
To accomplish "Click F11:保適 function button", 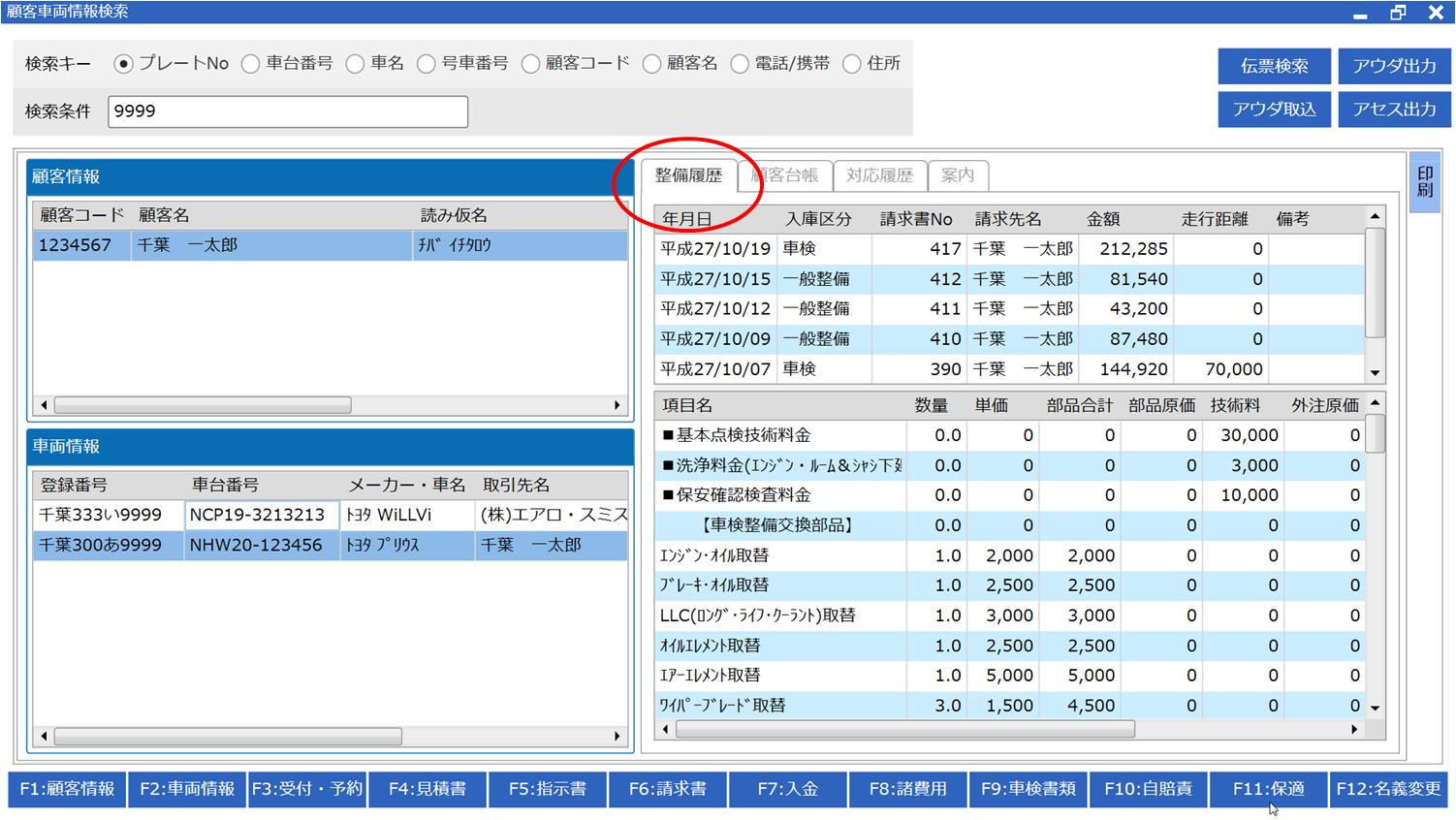I will (x=1269, y=789).
